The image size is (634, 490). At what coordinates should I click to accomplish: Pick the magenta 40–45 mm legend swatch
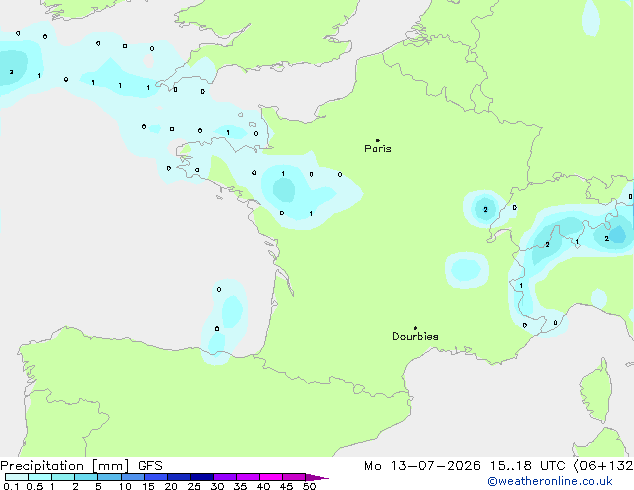click(271, 477)
